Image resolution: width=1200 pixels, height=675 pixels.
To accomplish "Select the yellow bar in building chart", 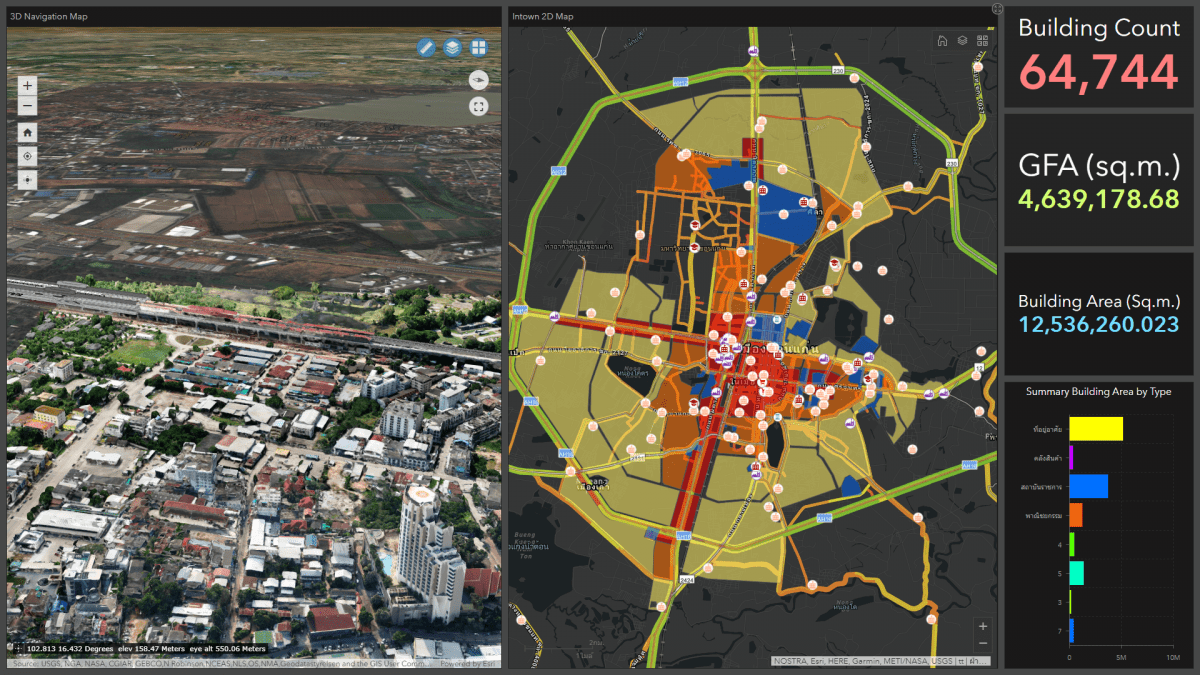I will tap(1096, 429).
